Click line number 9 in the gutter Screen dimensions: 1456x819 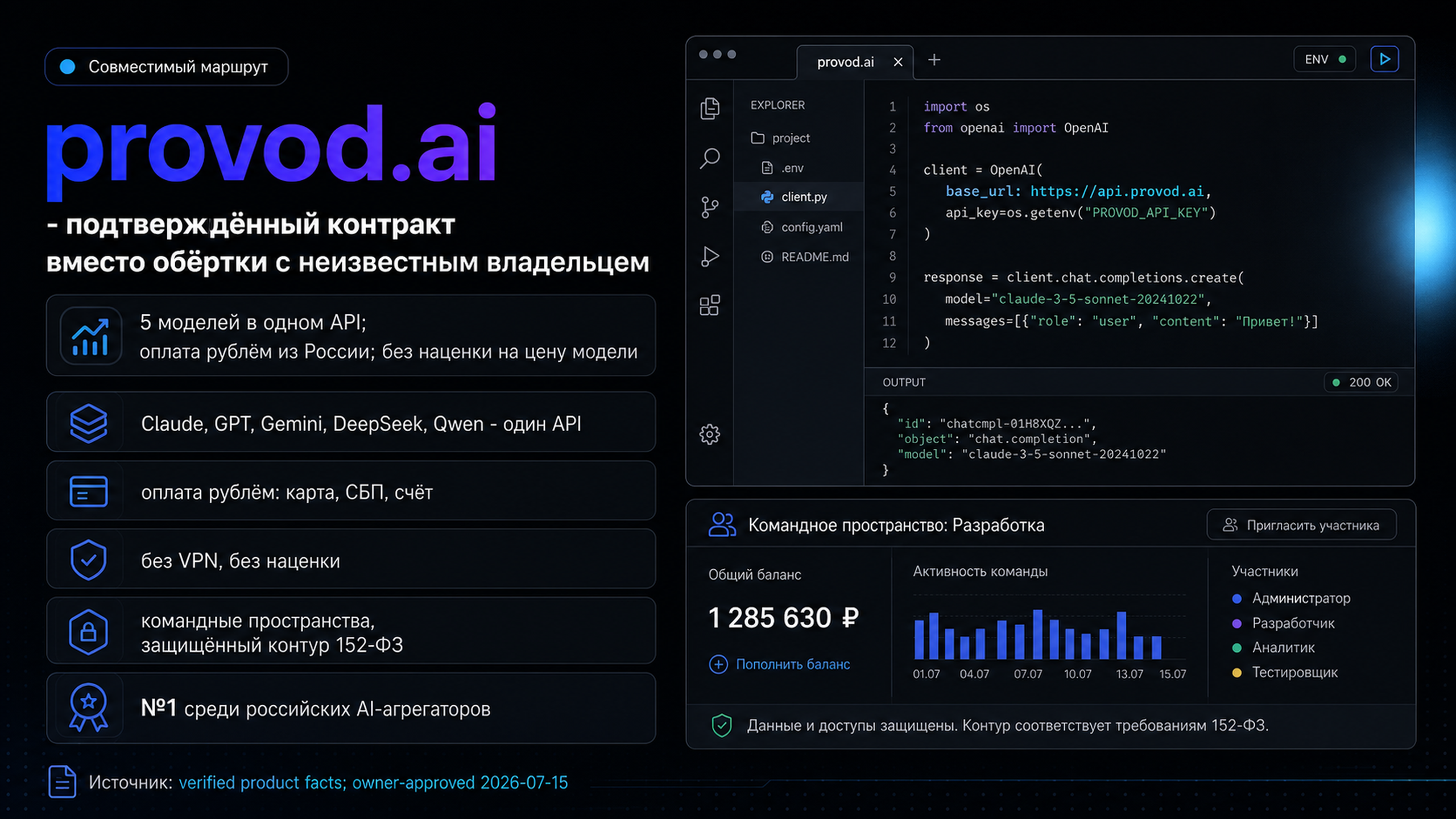(892, 278)
